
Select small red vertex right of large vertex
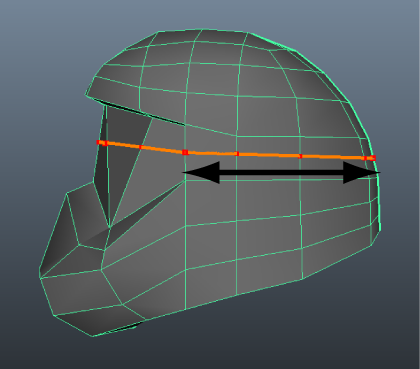point(237,154)
